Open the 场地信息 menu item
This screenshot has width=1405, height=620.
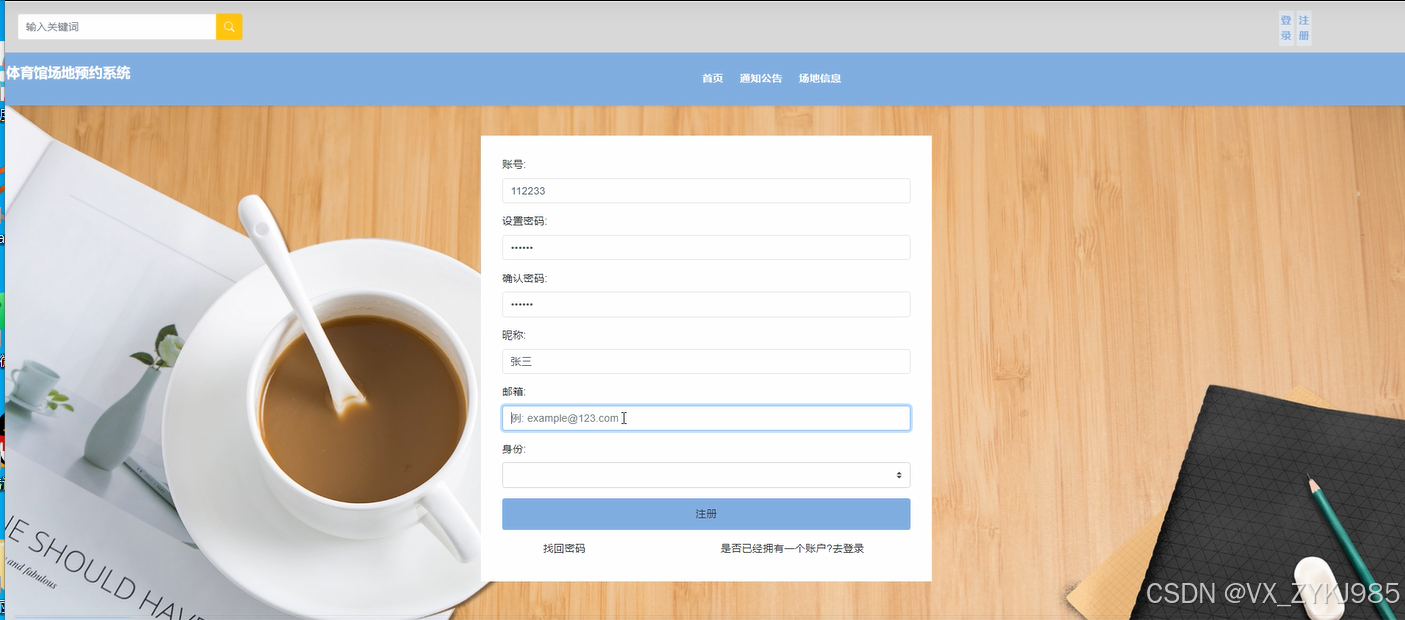coord(820,78)
